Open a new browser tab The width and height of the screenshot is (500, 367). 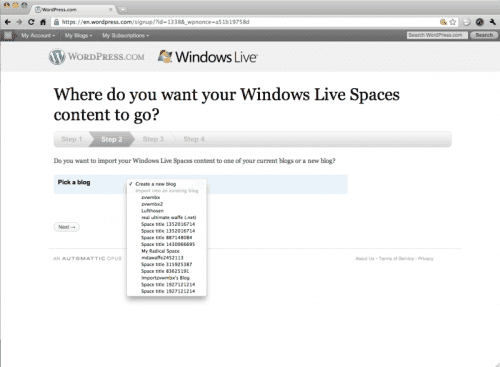(x=123, y=9)
